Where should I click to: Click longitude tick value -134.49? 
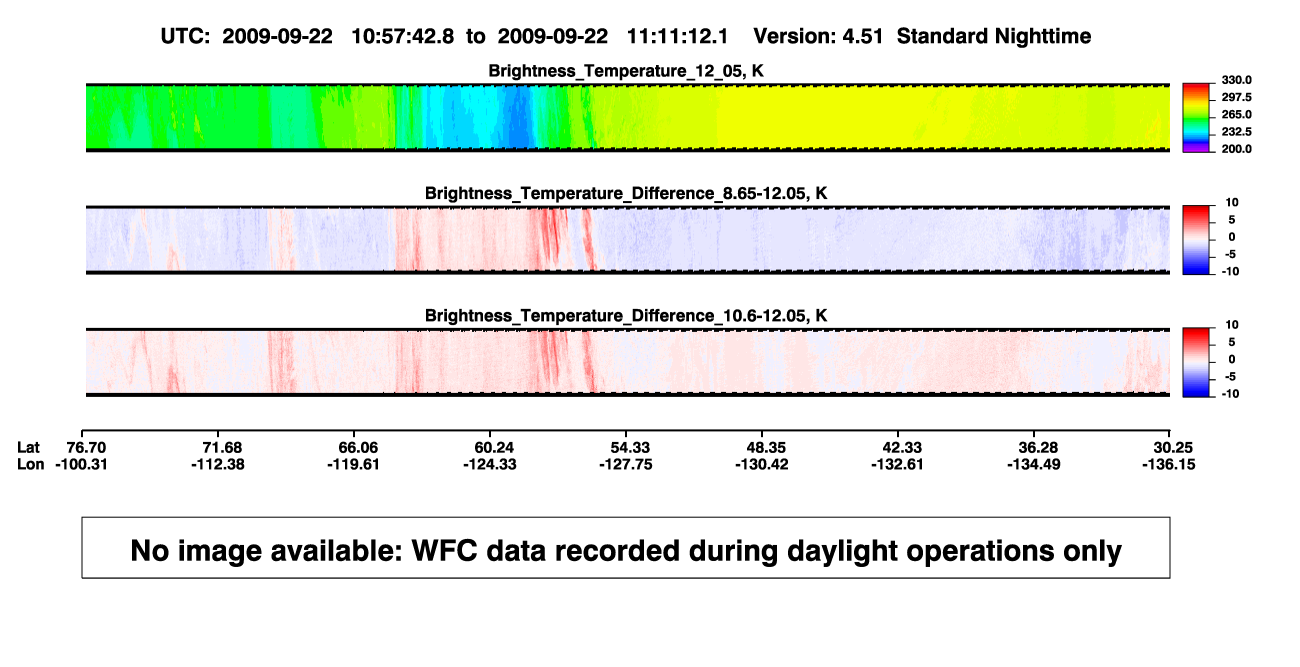point(1034,464)
